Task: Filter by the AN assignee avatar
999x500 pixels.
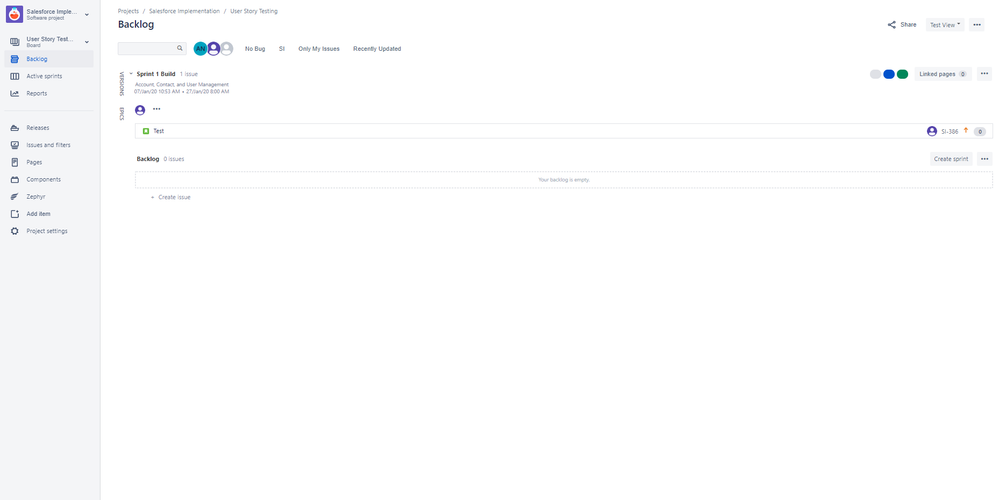Action: point(200,49)
